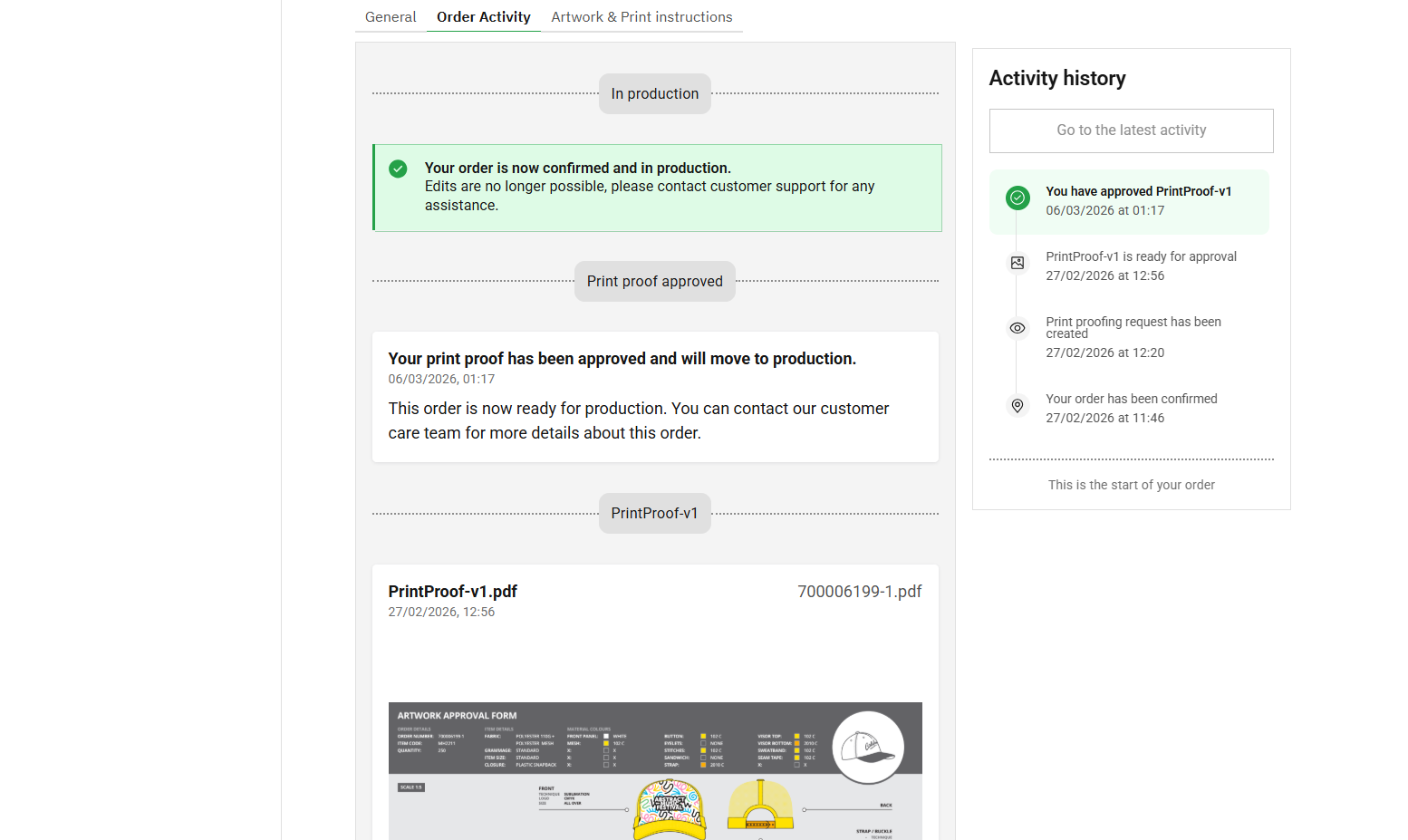This screenshot has height=840, width=1408.
Task: Select the Order Activity tab
Action: (x=484, y=17)
